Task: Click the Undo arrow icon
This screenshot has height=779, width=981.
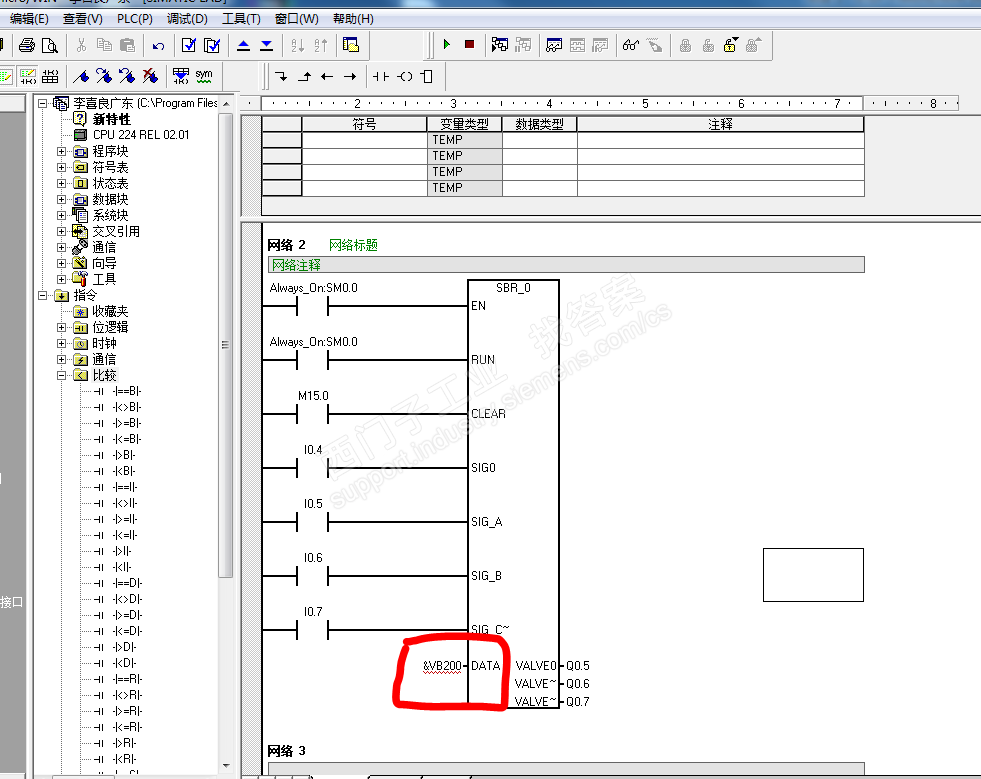Action: click(x=158, y=45)
